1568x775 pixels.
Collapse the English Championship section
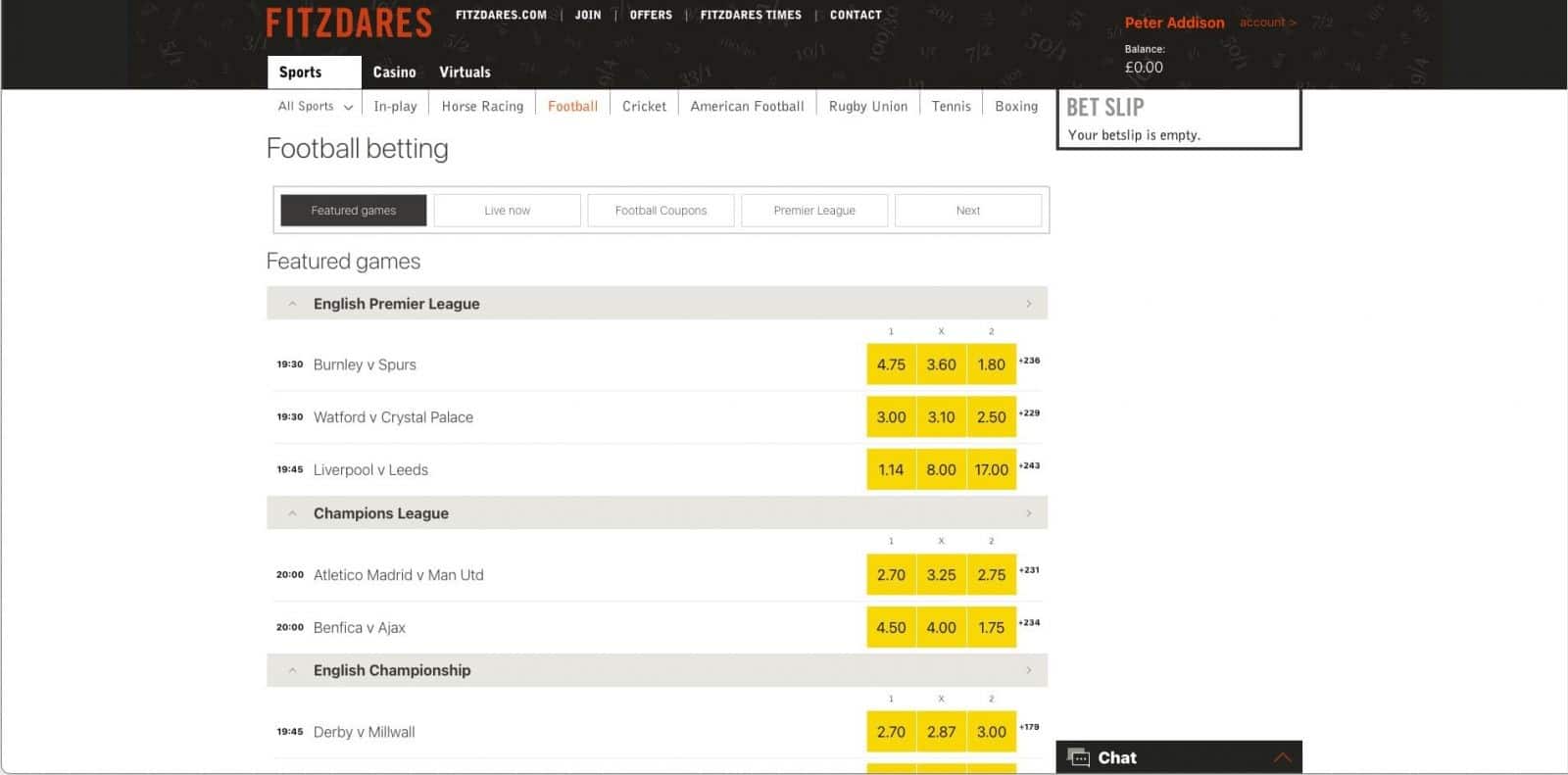292,670
